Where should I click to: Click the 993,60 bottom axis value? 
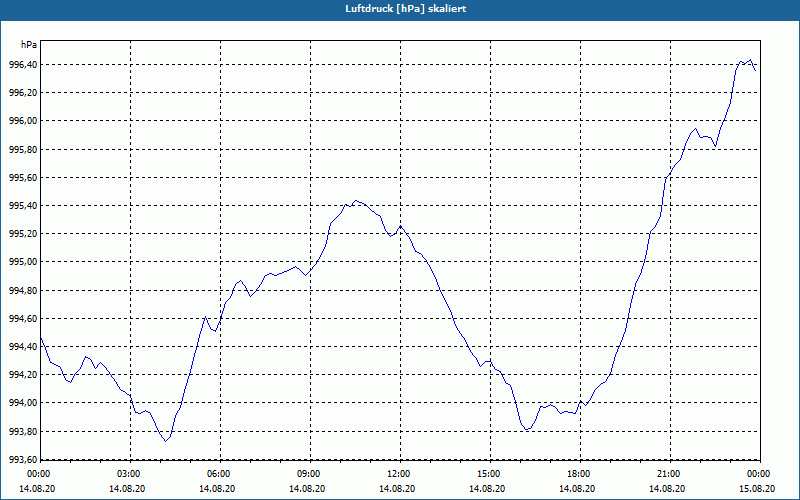point(23,459)
